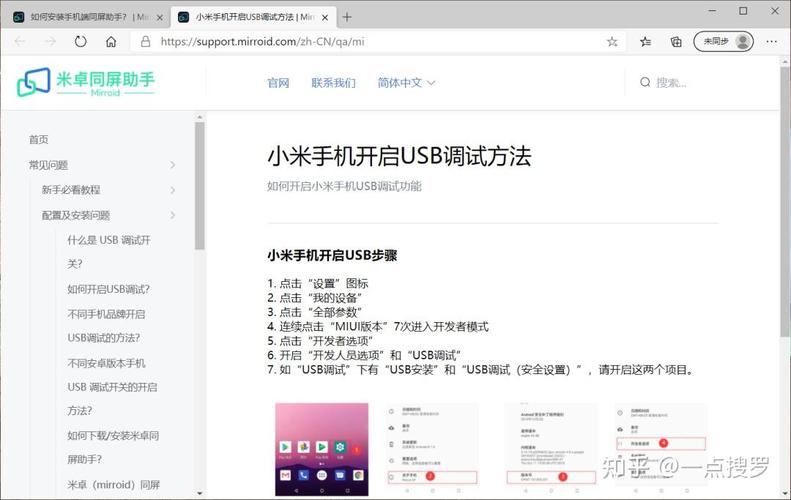791x500 pixels.
Task: Go back with the browser back arrow
Action: tap(20, 41)
